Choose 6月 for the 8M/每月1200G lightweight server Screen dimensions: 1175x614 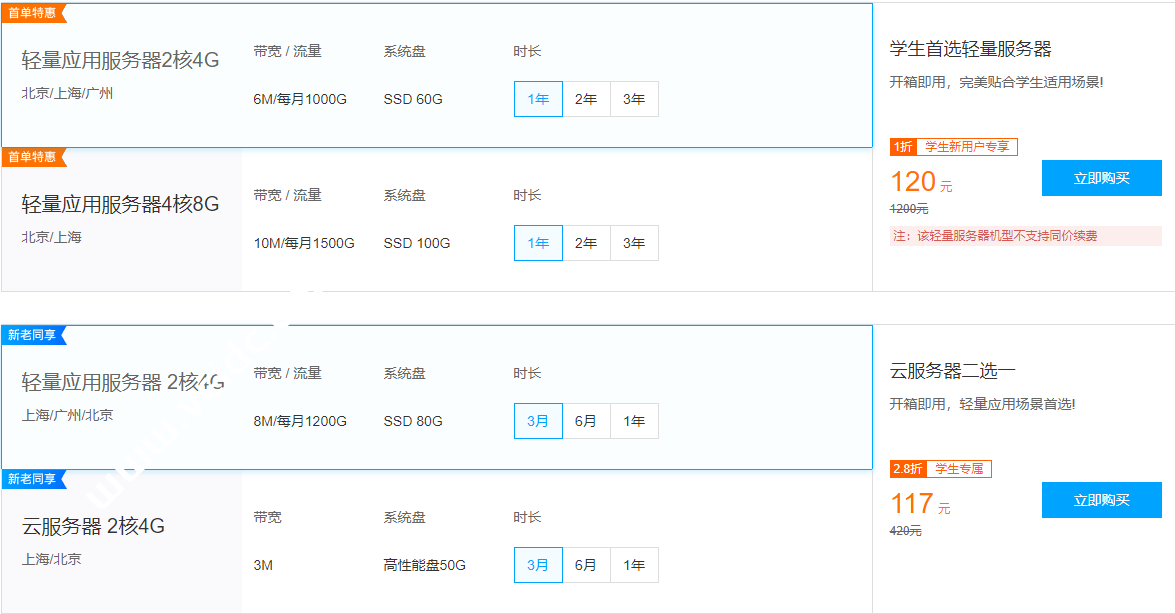(586, 421)
